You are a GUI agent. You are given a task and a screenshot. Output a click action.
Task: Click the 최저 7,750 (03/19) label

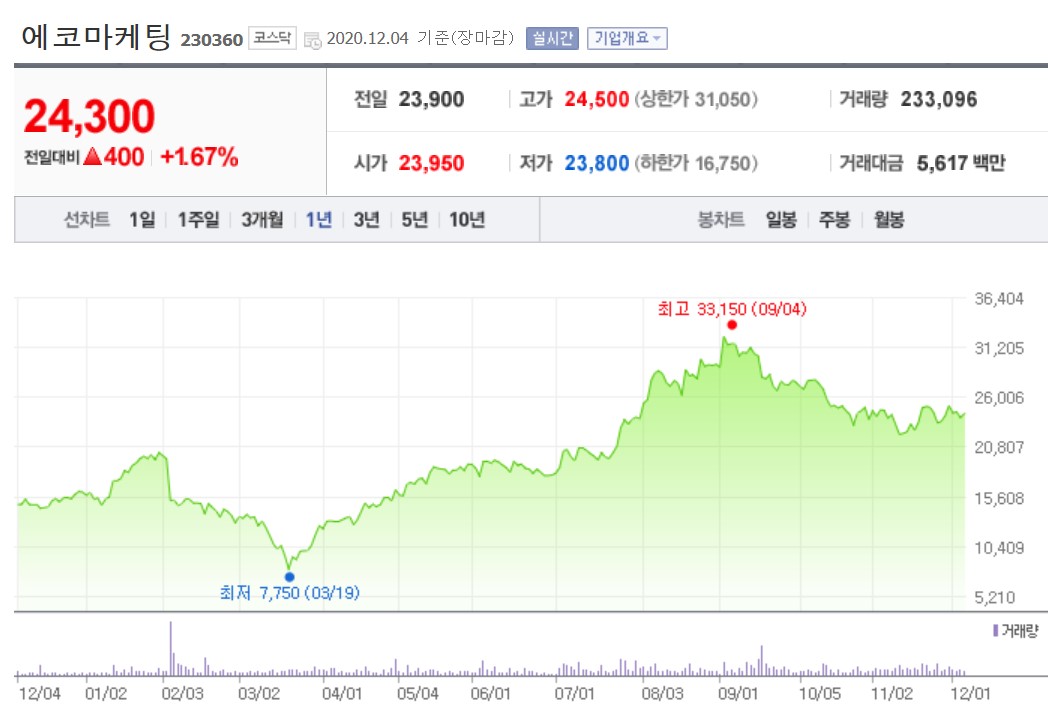click(289, 593)
